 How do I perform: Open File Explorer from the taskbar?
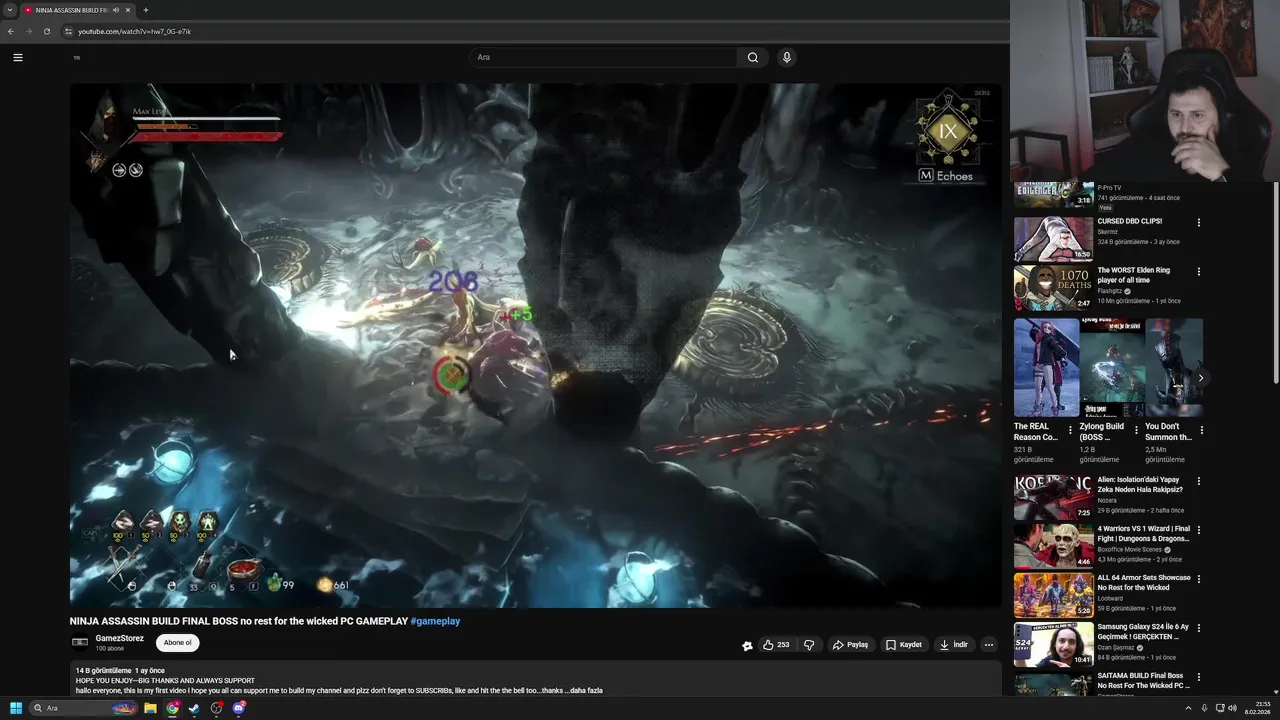point(150,708)
